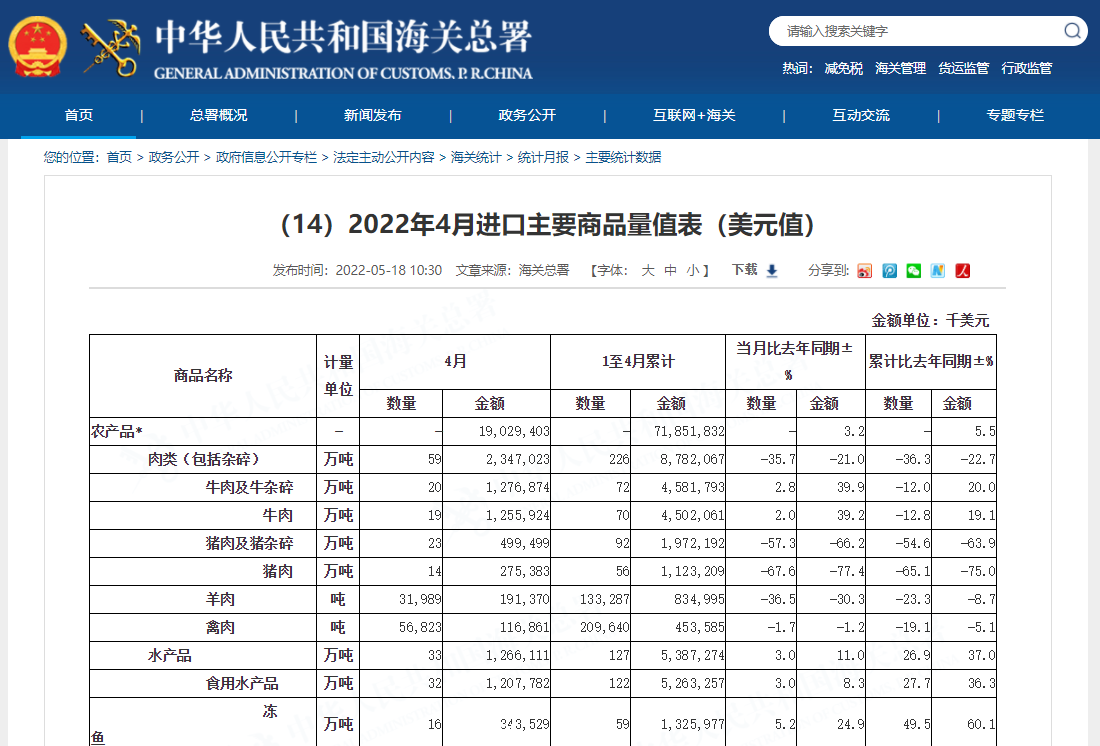Click cell value 1,325,977

click(x=692, y=724)
